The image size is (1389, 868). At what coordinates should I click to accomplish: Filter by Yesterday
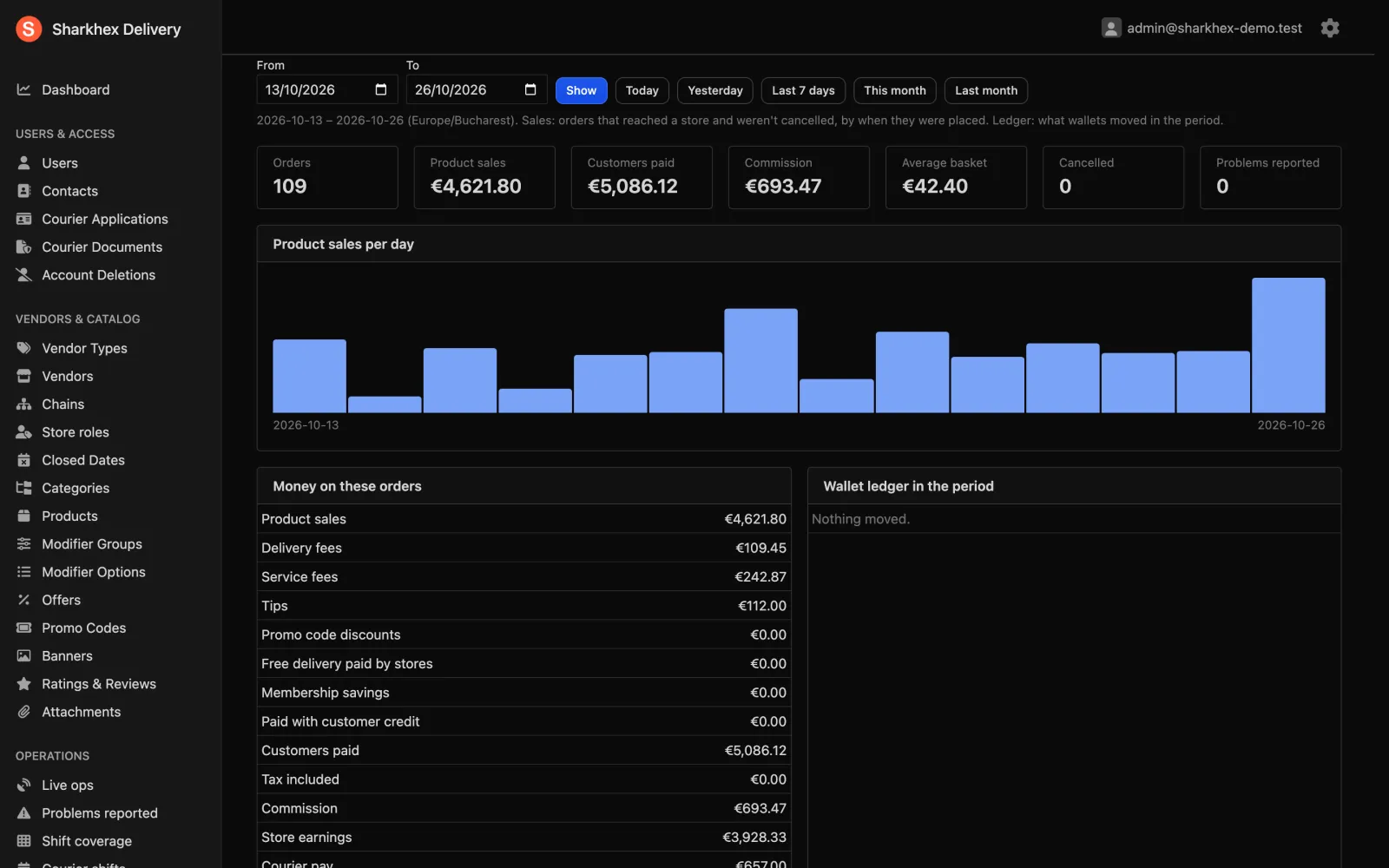[715, 90]
